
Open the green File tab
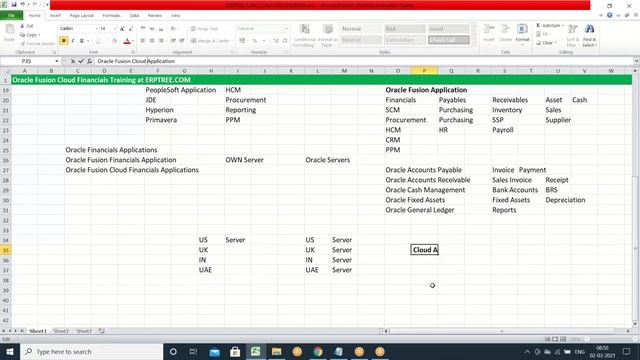coord(11,16)
